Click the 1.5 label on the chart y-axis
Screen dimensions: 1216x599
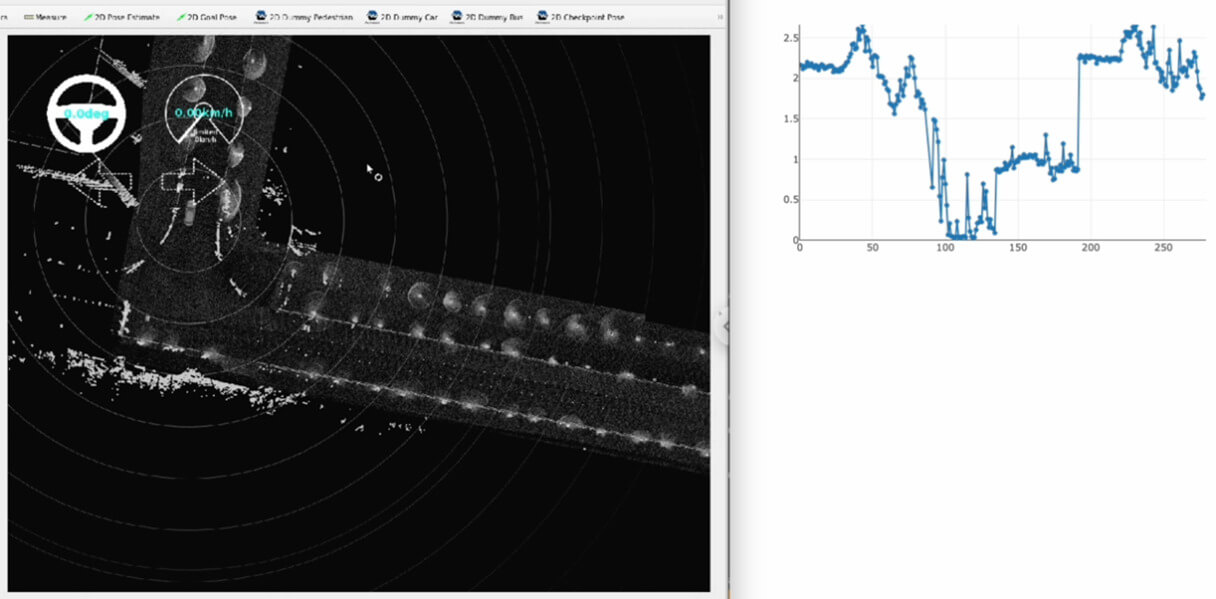[790, 119]
